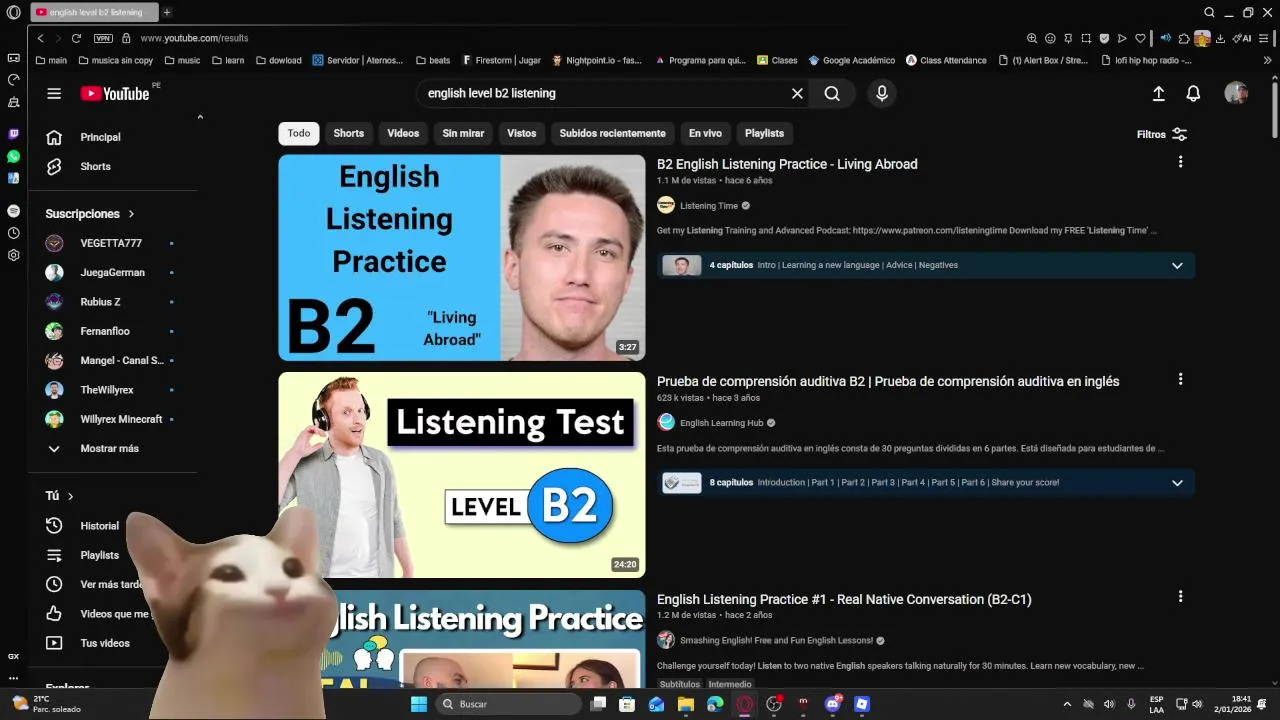Open the YouTube hamburger guide menu
Screen dimensions: 1280x720
(54, 93)
